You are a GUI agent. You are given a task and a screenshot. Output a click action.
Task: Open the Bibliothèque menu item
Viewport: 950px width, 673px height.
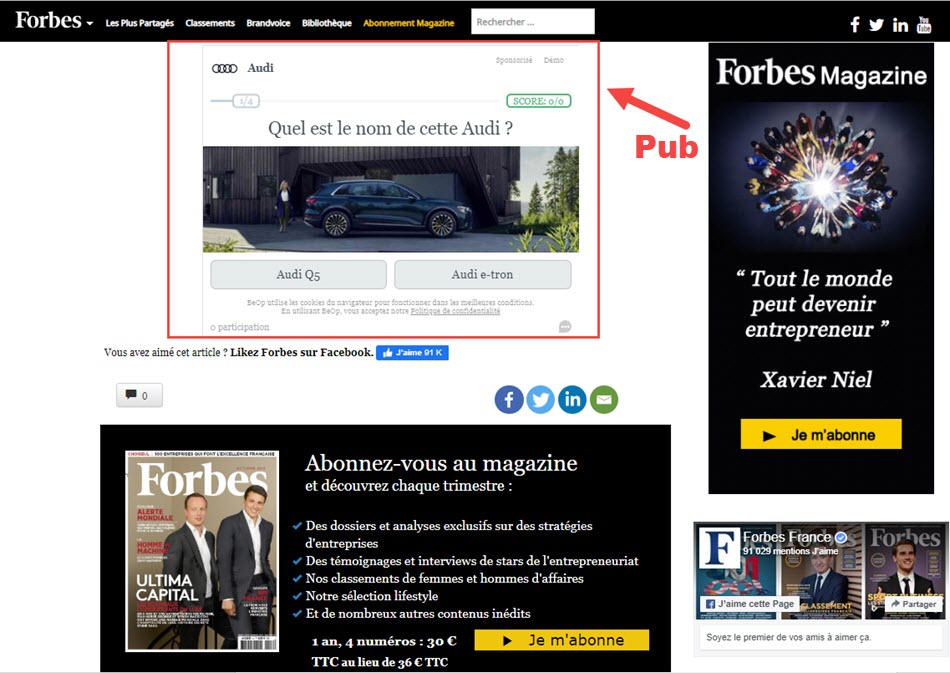tap(327, 23)
